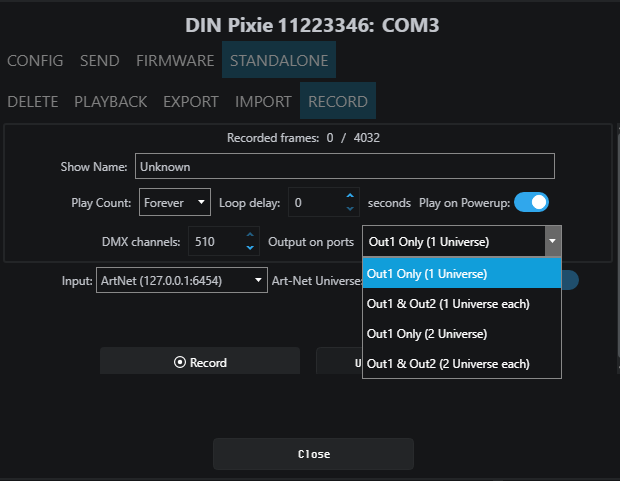620x481 pixels.
Task: Open the FIRMWARE tab
Action: 175,61
